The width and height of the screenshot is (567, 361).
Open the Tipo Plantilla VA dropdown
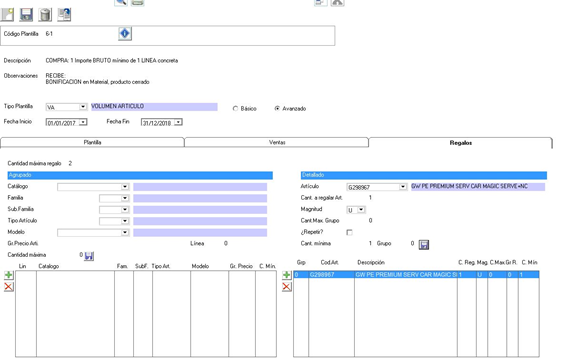click(83, 107)
